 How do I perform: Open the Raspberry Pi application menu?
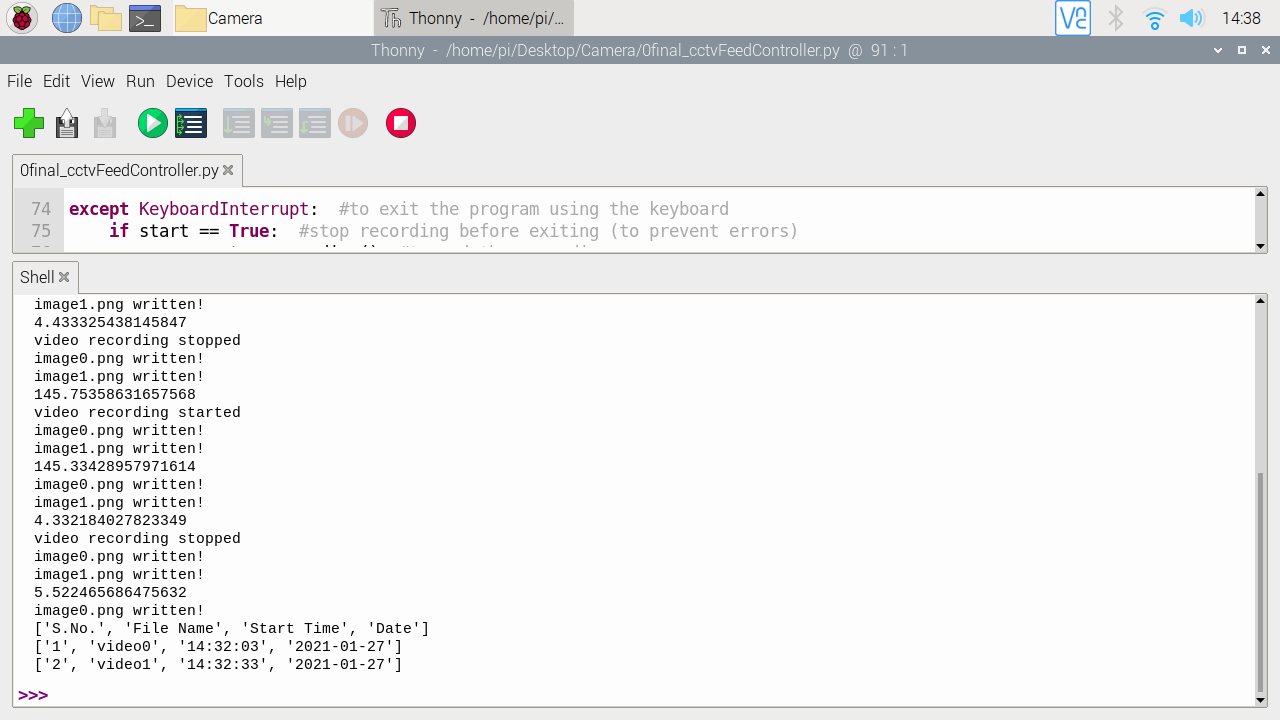pos(20,17)
